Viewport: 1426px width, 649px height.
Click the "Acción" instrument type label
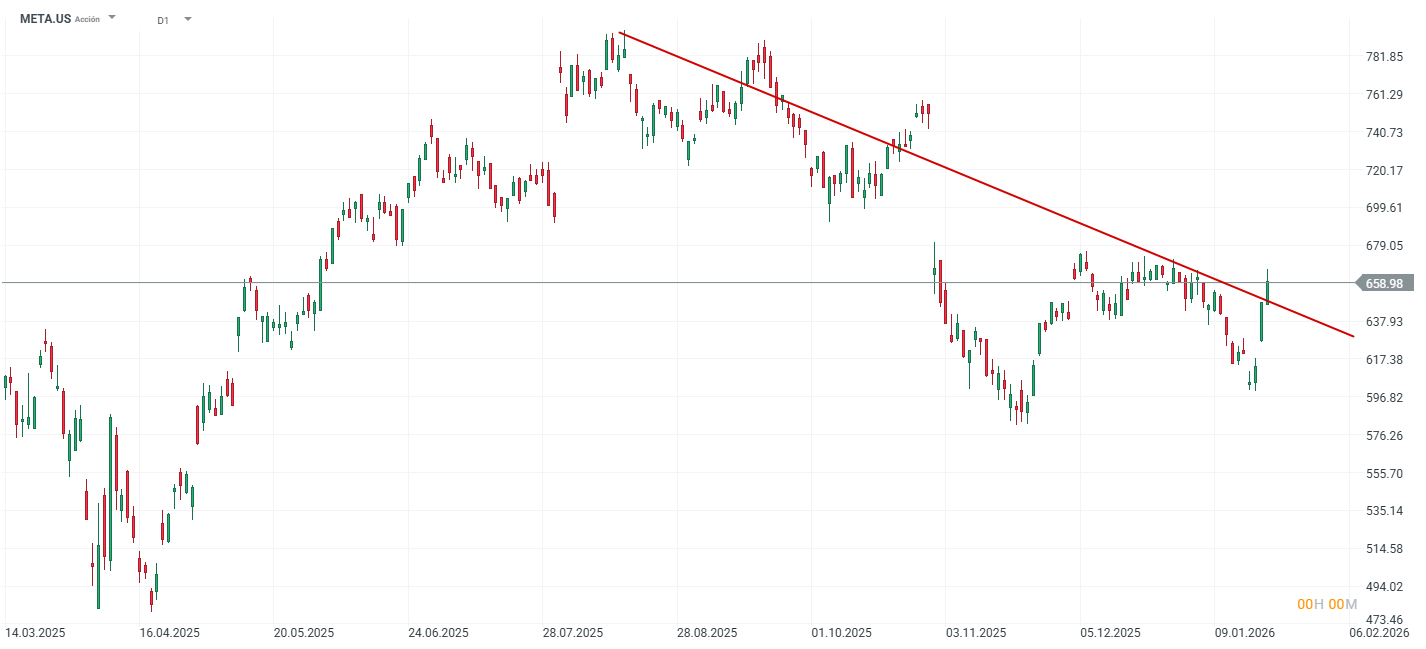click(x=87, y=20)
